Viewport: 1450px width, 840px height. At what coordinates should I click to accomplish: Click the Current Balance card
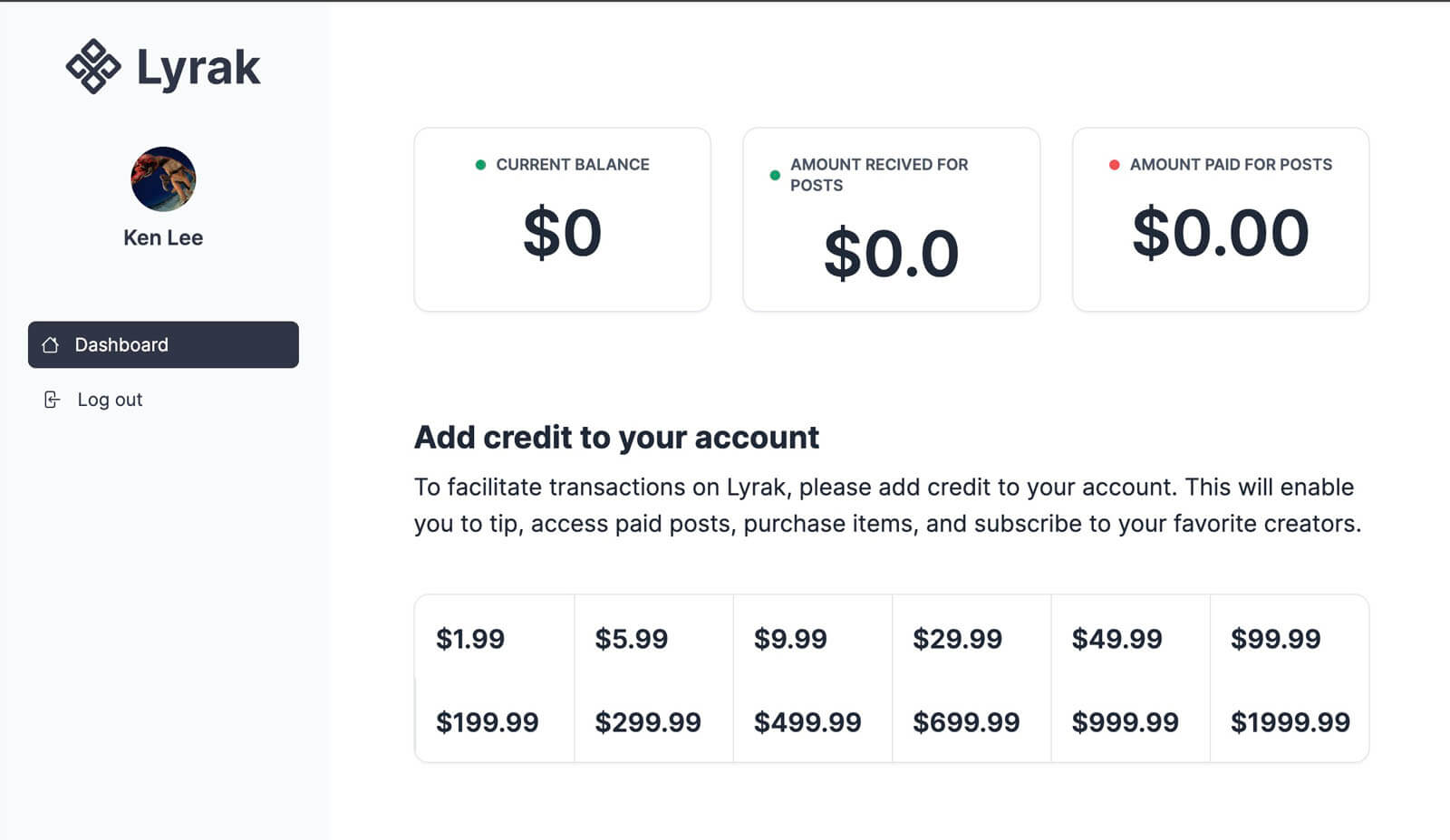tap(562, 219)
